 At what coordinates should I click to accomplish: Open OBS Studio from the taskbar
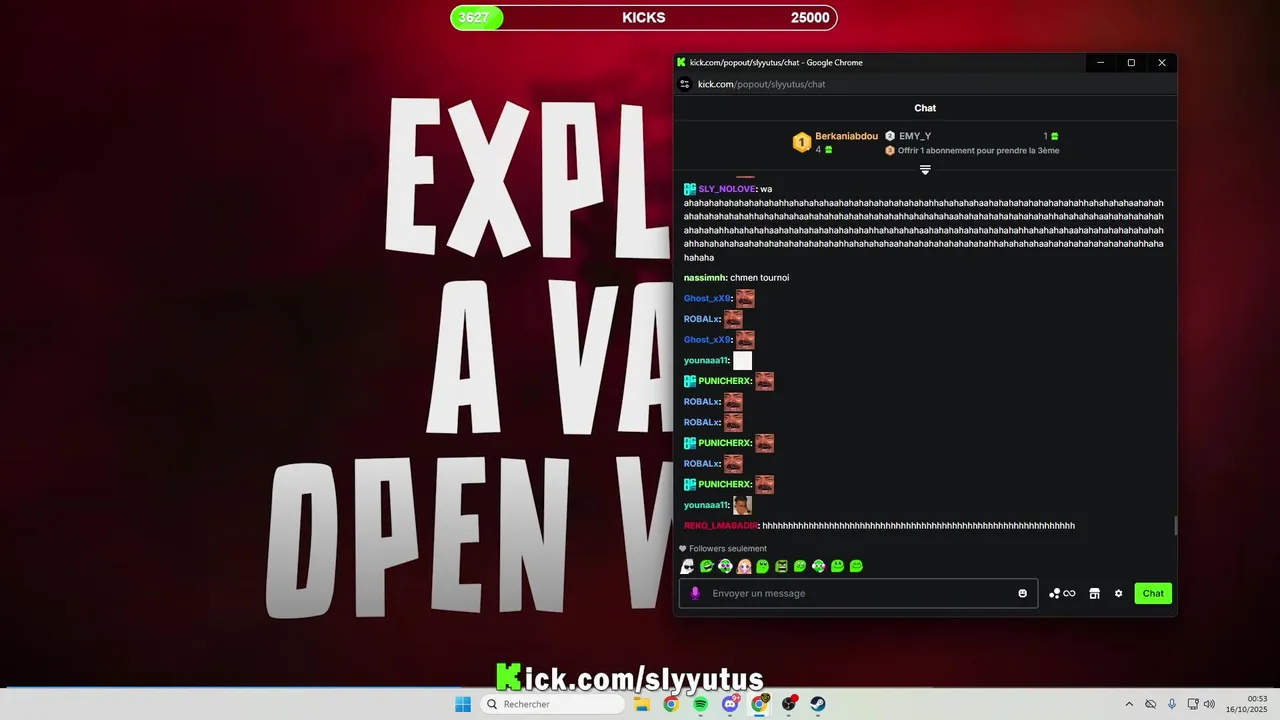coord(789,704)
